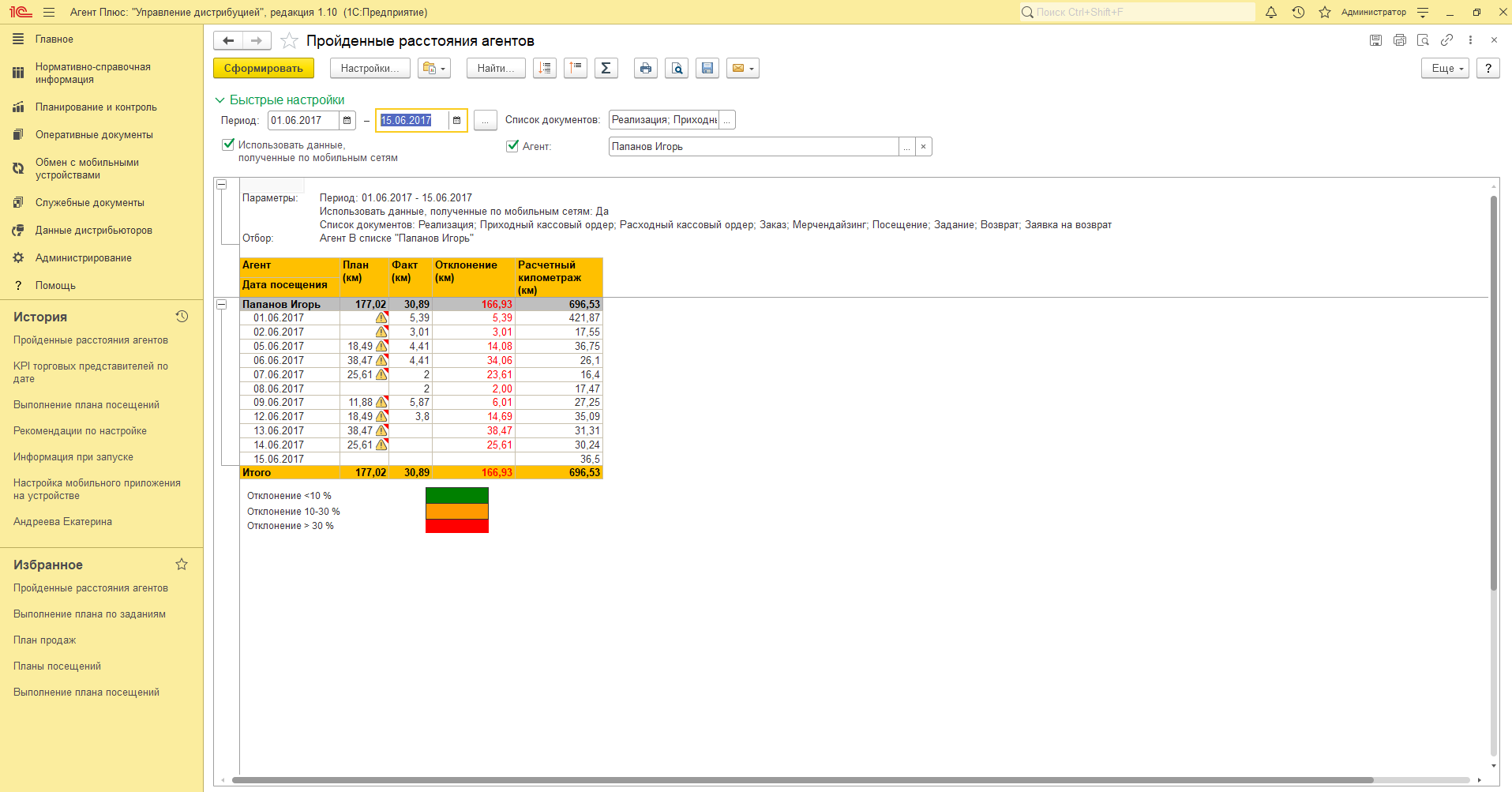Open Помощь section
The width and height of the screenshot is (1512, 792).
[101, 286]
